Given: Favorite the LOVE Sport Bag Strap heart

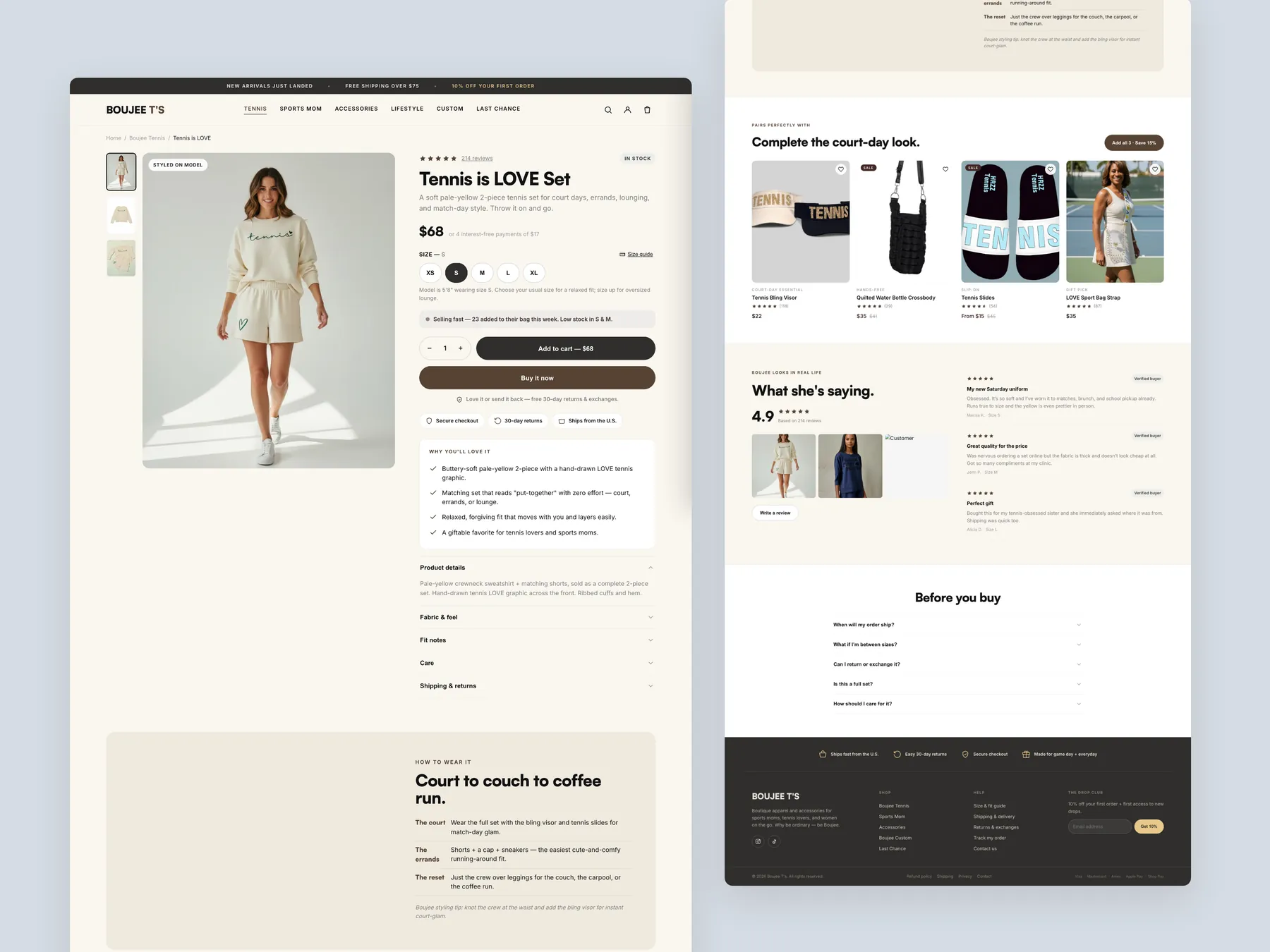Looking at the screenshot, I should click(1155, 169).
